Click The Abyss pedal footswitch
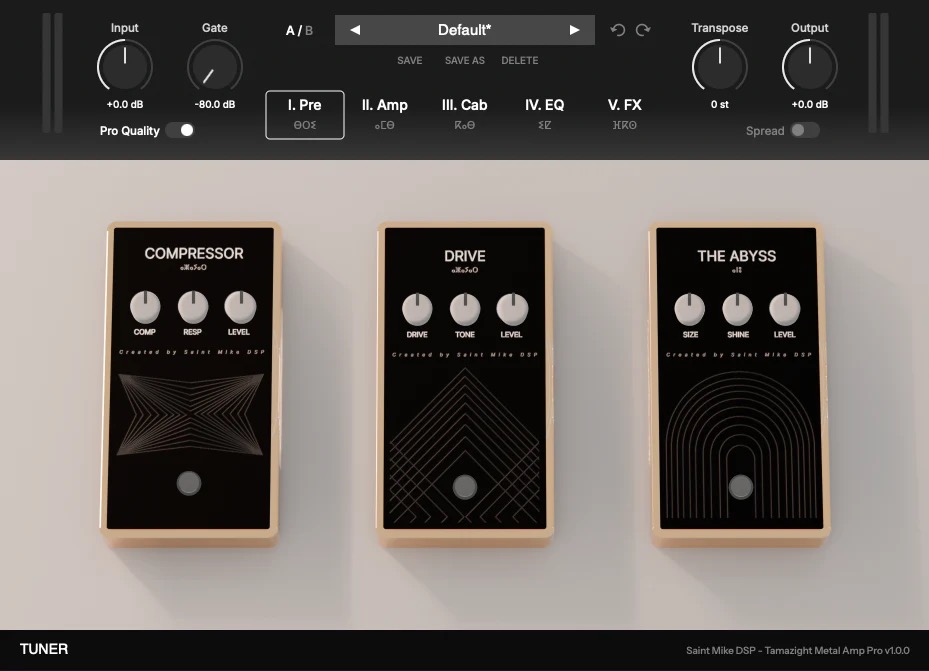The width and height of the screenshot is (929, 671). (x=741, y=487)
